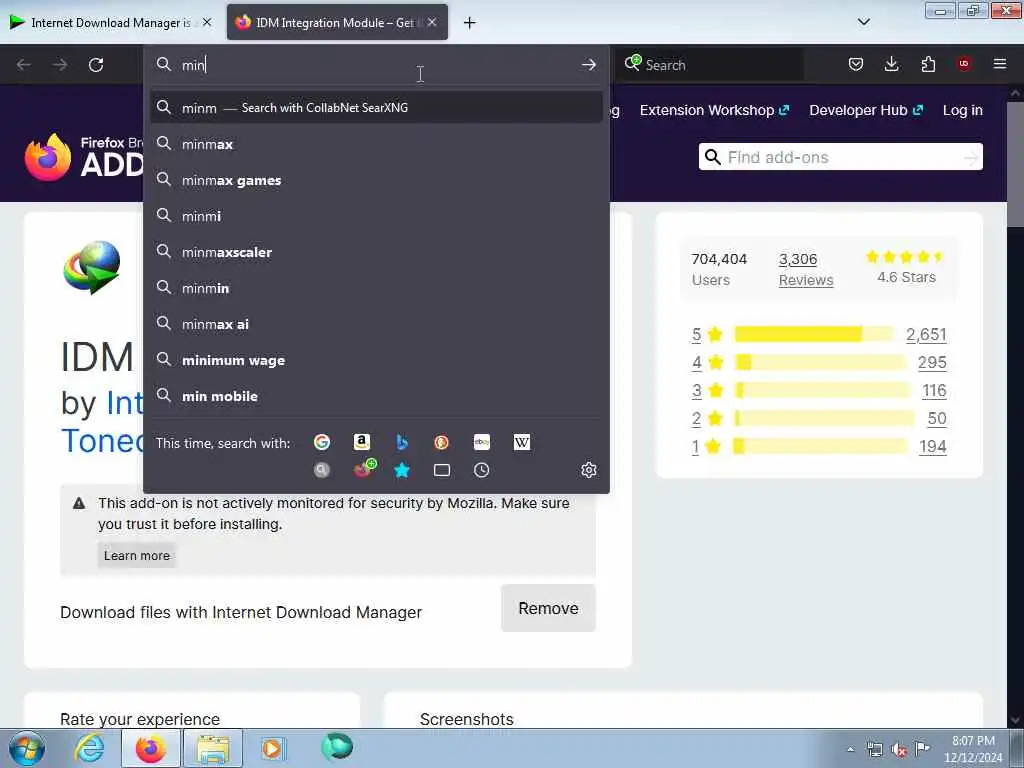Click the Log in link
Viewport: 1024px width, 768px height.
click(x=962, y=110)
